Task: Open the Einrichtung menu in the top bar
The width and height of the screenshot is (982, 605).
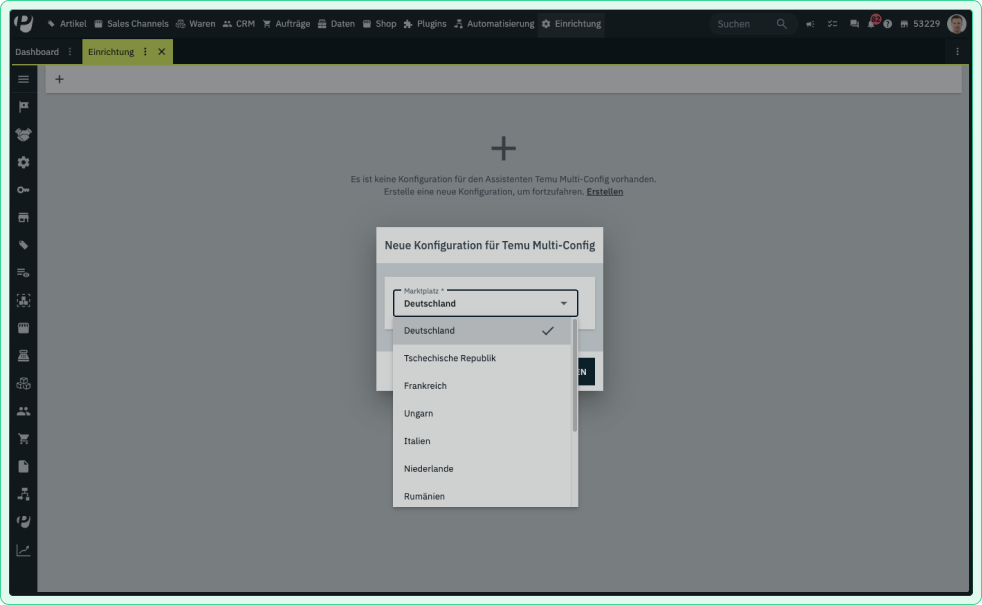Action: click(x=571, y=24)
